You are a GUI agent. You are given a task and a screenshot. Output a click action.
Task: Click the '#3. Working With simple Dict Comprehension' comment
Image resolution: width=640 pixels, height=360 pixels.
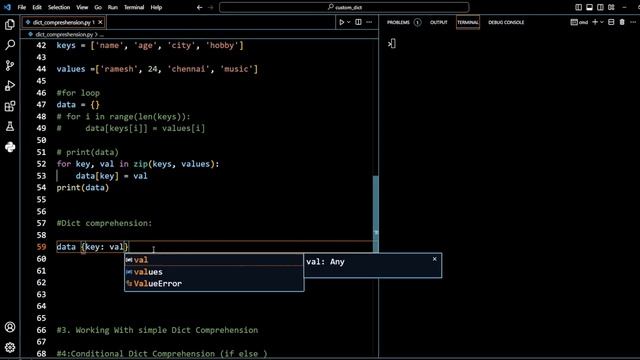coord(157,330)
